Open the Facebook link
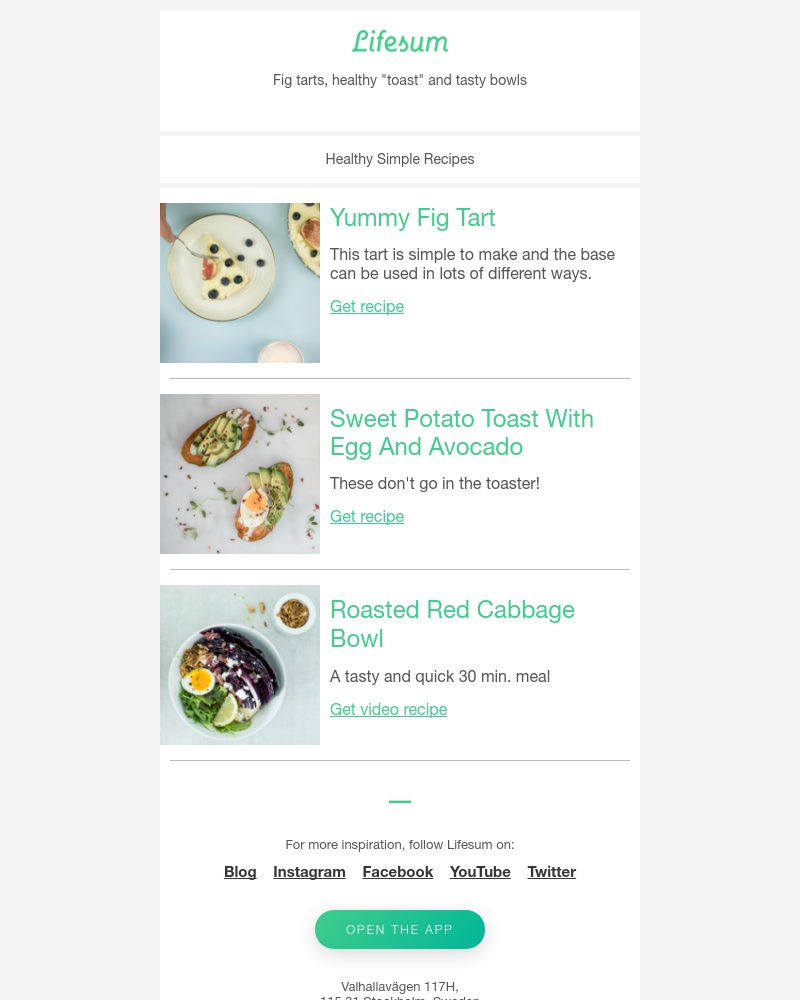Screen dimensions: 800x1000 click(397, 871)
